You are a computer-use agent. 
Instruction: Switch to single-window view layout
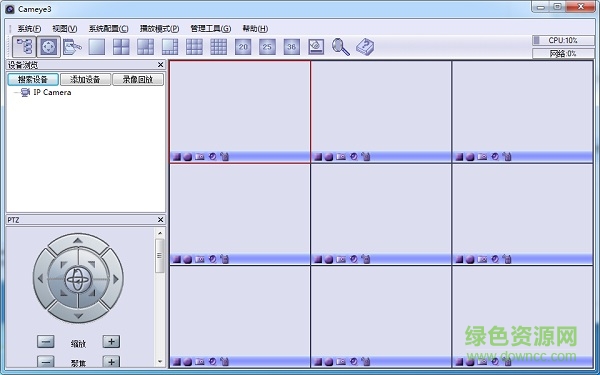(x=97, y=47)
